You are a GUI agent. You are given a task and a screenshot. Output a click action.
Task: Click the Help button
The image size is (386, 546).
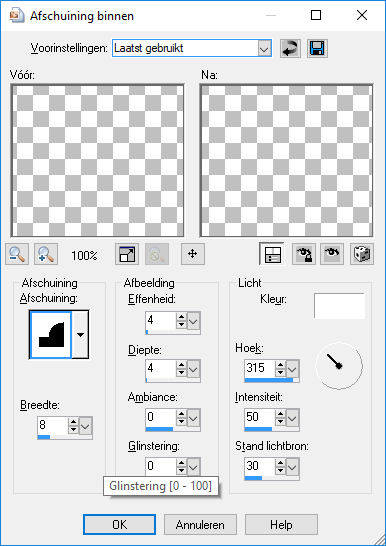pos(281,524)
